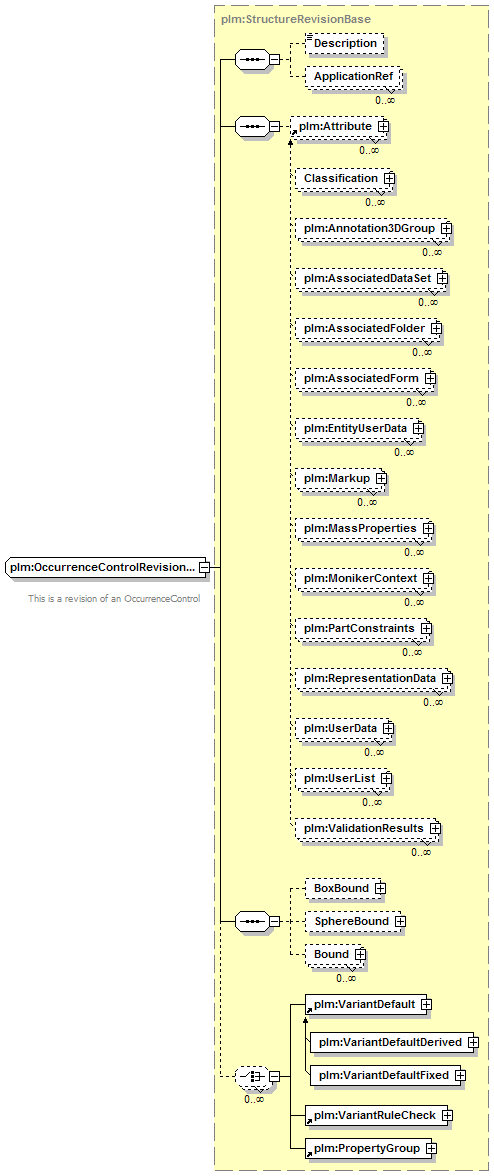Screen dimensions: 494x1176
Task: Expand the Classification element
Action: pos(389,178)
